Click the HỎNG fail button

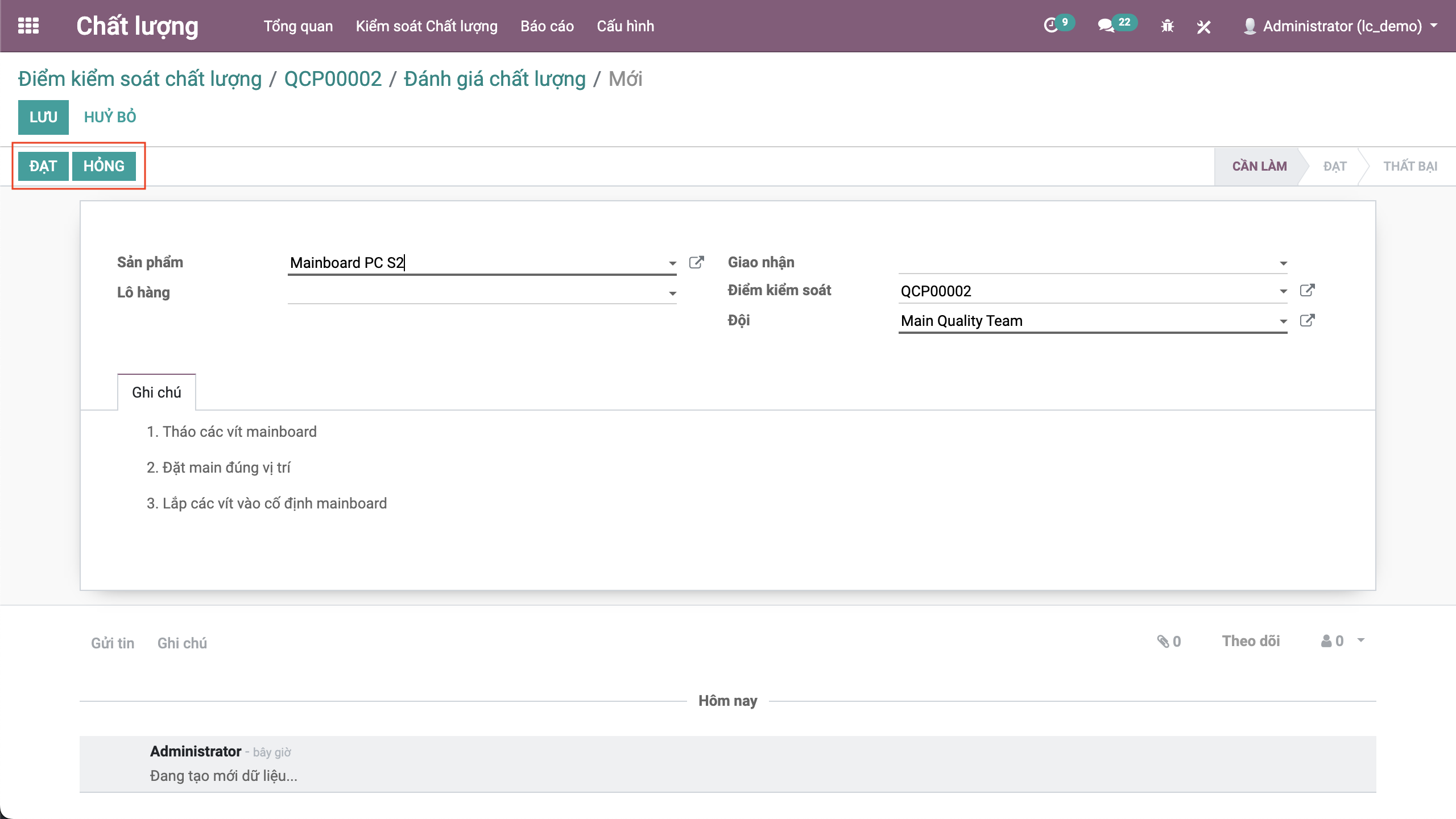(104, 166)
